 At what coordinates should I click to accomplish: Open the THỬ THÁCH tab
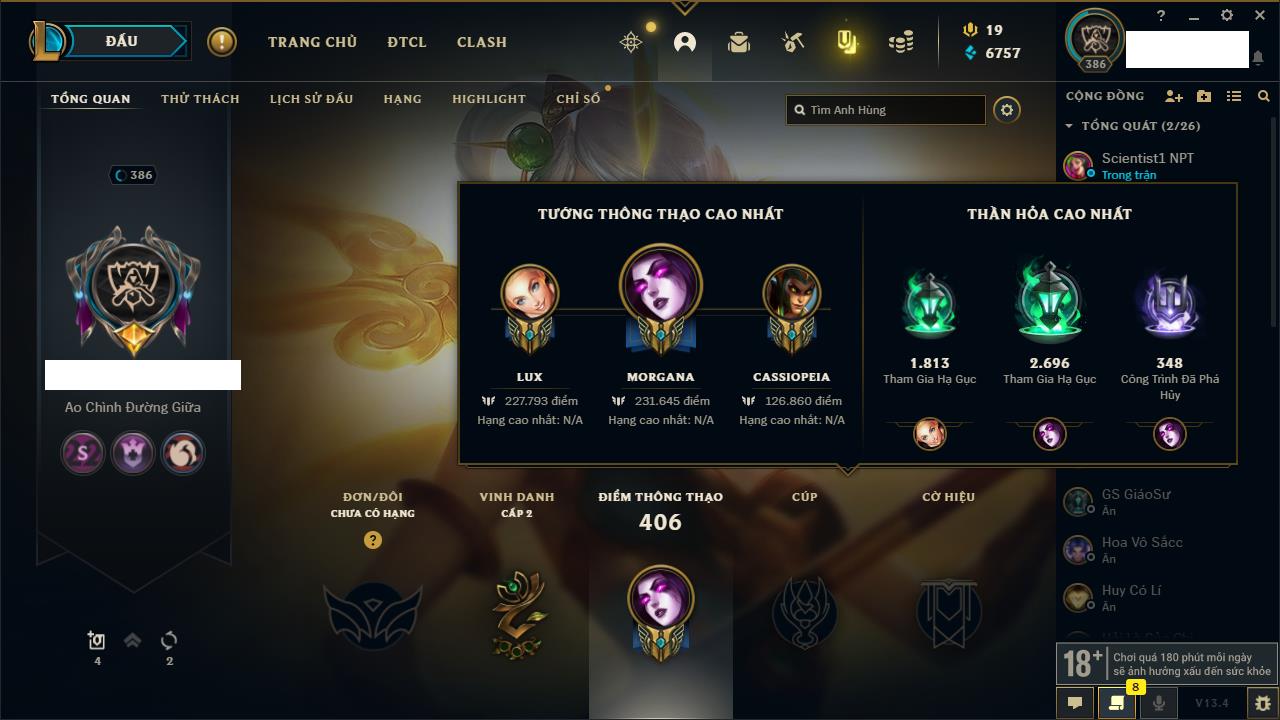200,99
